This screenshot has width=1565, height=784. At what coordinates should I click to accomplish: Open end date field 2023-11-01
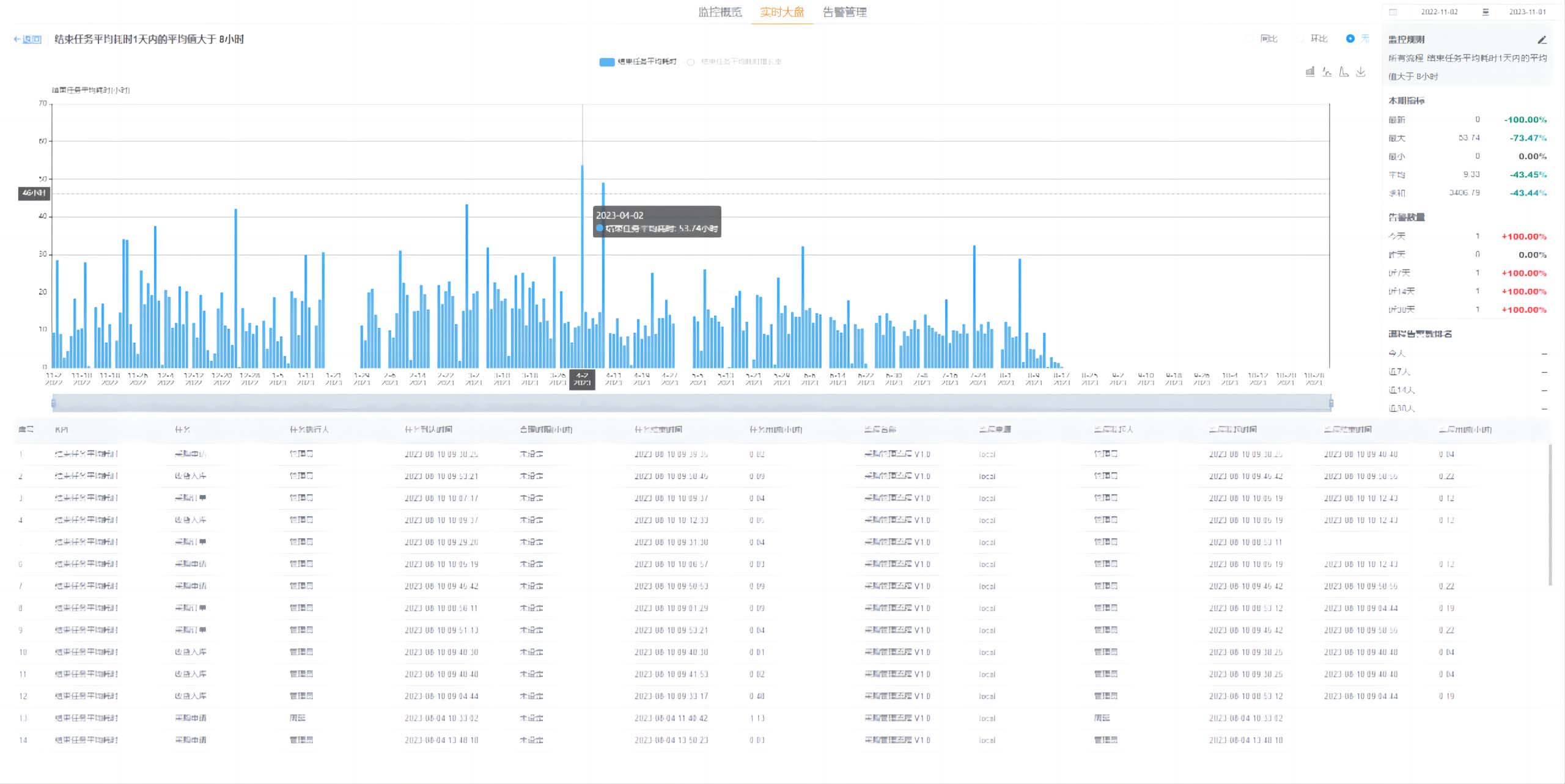tap(1527, 12)
